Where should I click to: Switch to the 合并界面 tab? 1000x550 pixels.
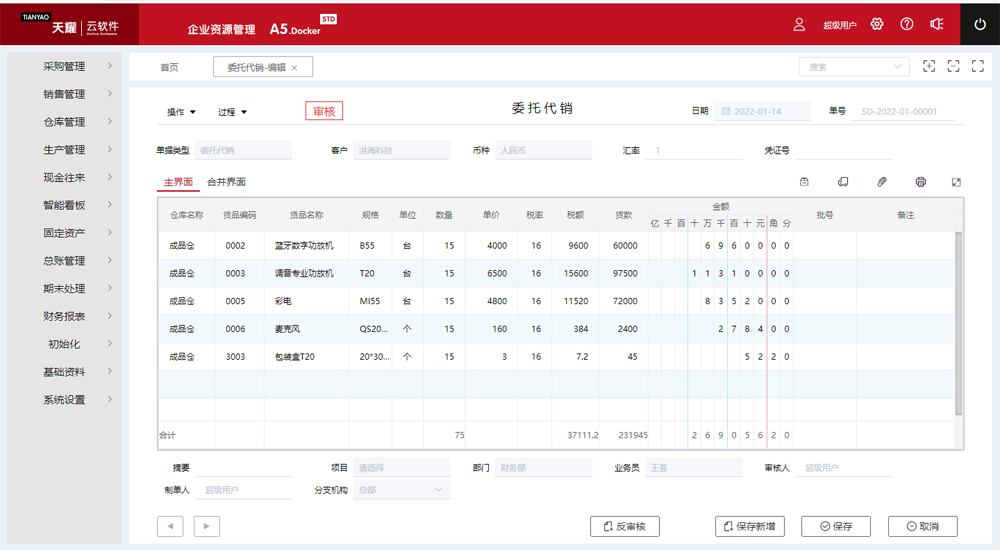point(226,182)
